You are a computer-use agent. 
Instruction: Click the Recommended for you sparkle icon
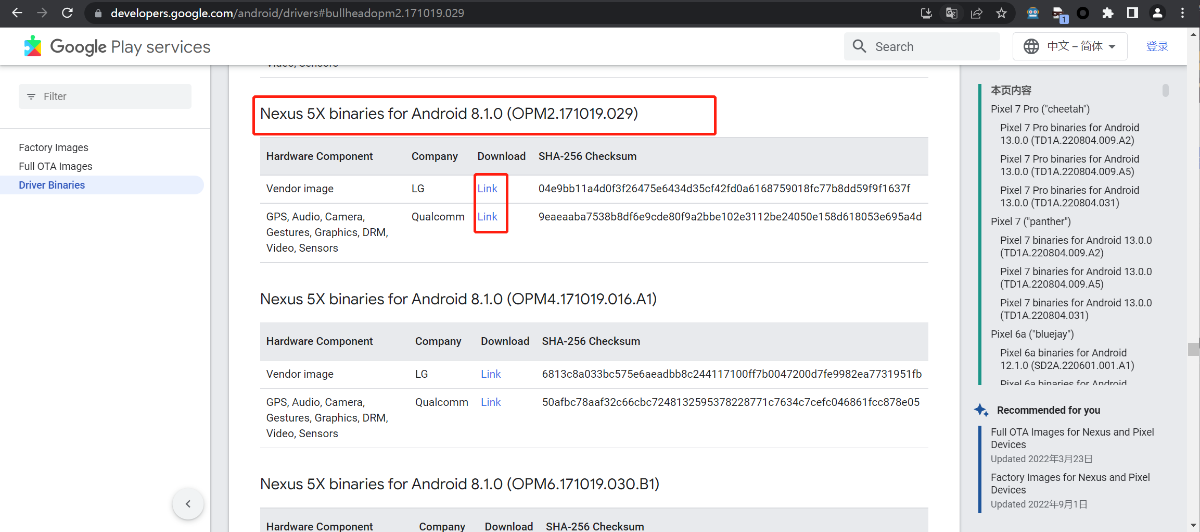(981, 410)
